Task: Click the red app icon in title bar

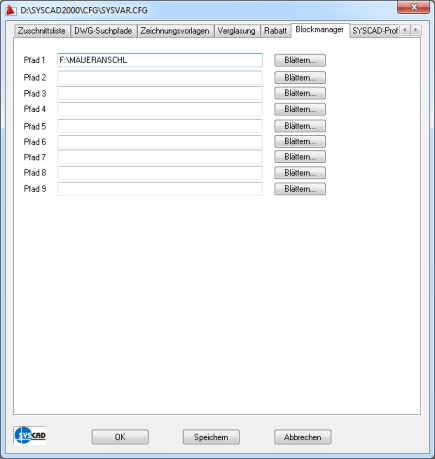Action: point(11,10)
